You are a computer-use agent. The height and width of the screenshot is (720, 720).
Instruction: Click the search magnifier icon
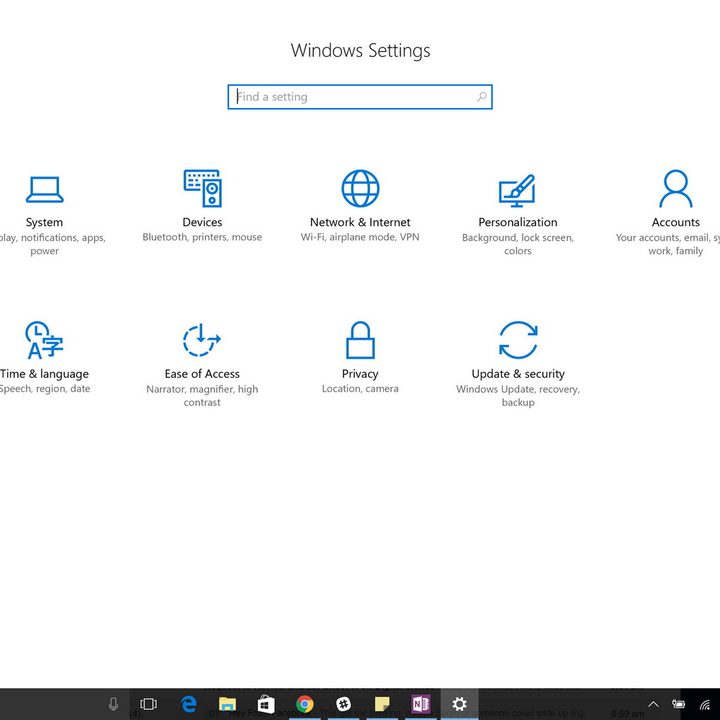point(482,97)
